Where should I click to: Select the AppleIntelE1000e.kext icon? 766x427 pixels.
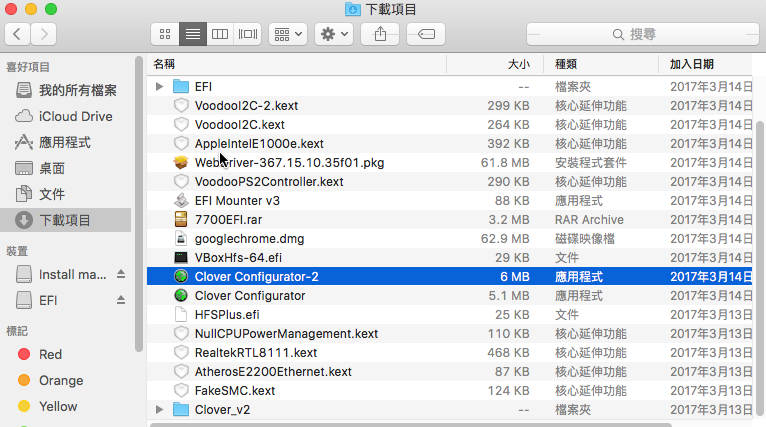tap(181, 144)
